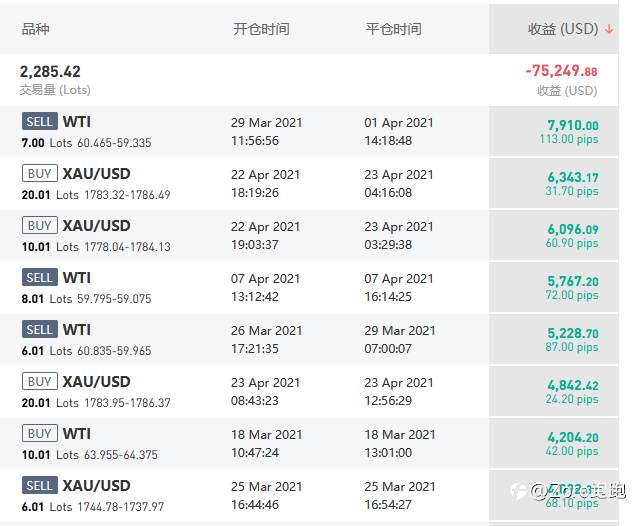
Task: Click the sort arrow beside 收益 (USD)
Action: pyautogui.click(x=609, y=29)
